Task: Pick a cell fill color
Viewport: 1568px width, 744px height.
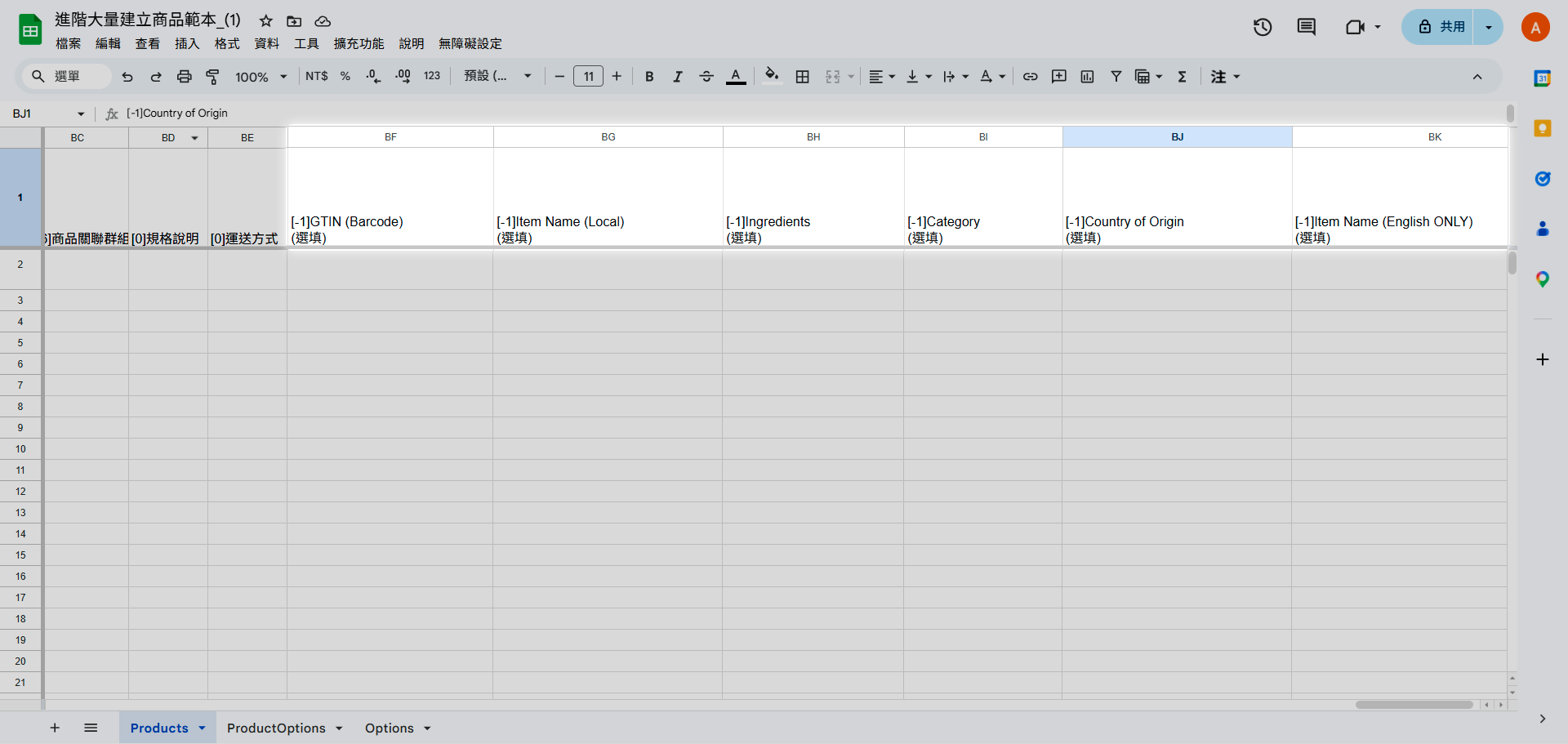Action: click(772, 77)
